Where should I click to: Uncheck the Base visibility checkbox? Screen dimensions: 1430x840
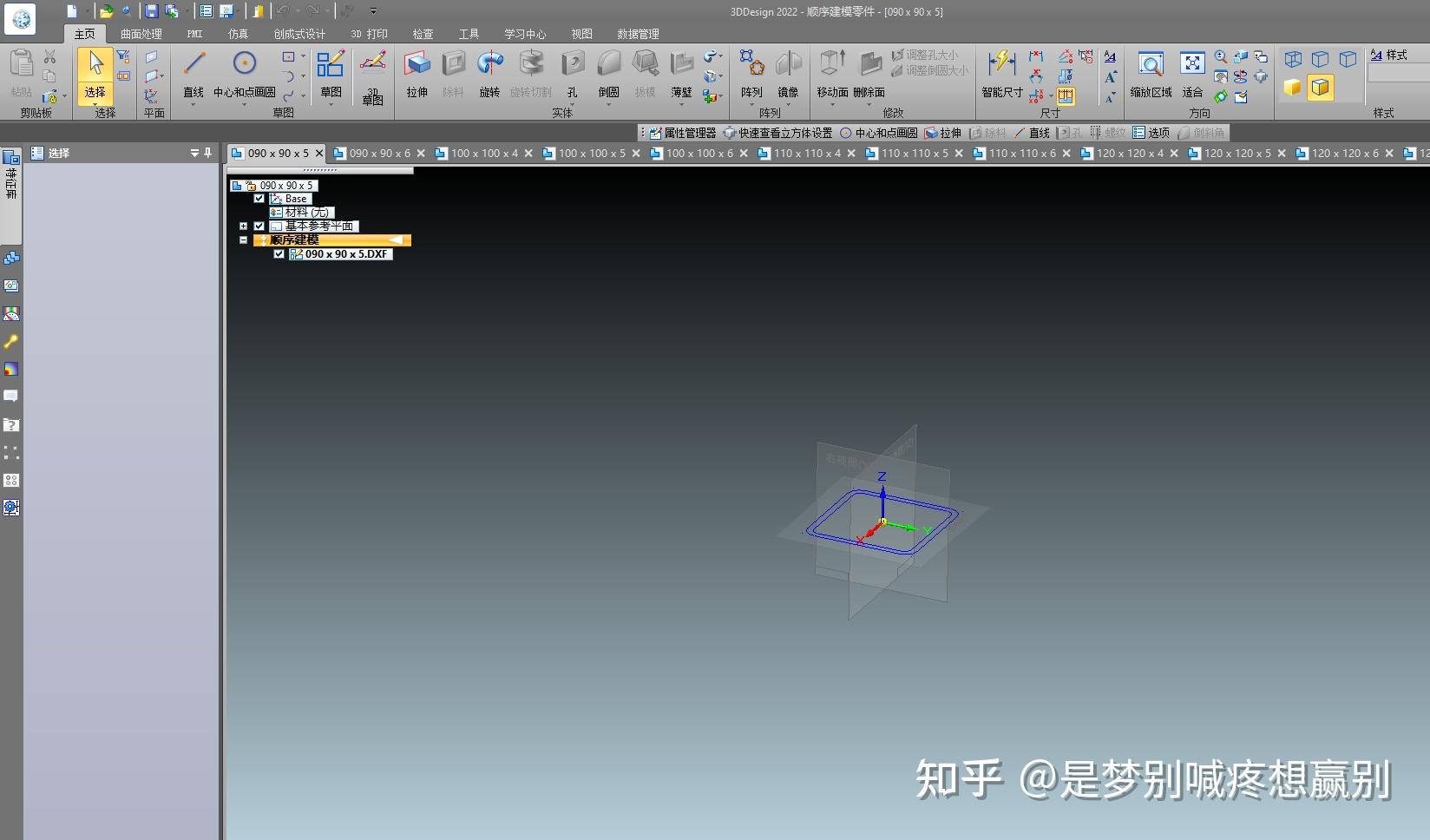pos(259,198)
